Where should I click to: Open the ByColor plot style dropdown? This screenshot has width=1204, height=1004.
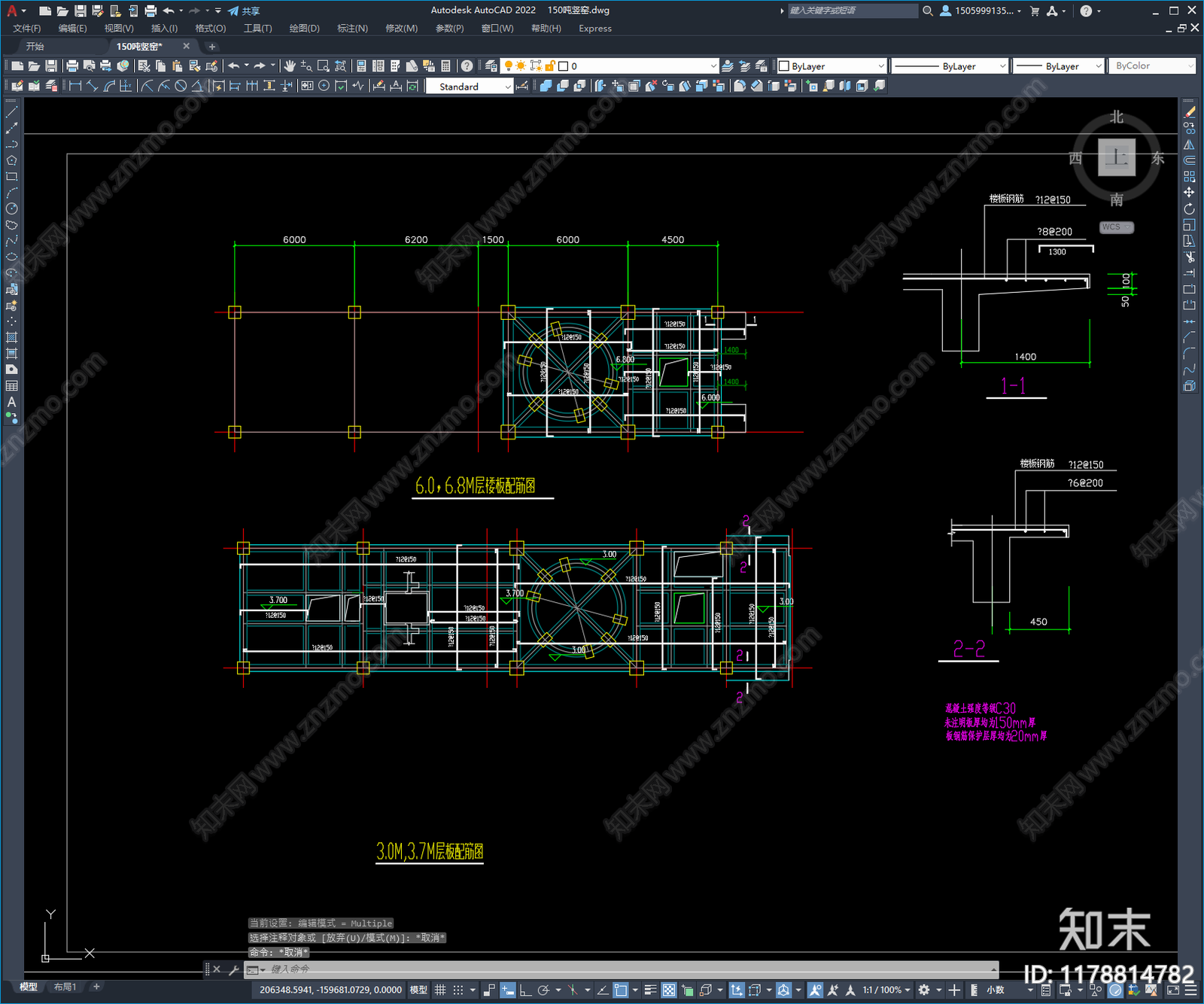click(x=1152, y=66)
